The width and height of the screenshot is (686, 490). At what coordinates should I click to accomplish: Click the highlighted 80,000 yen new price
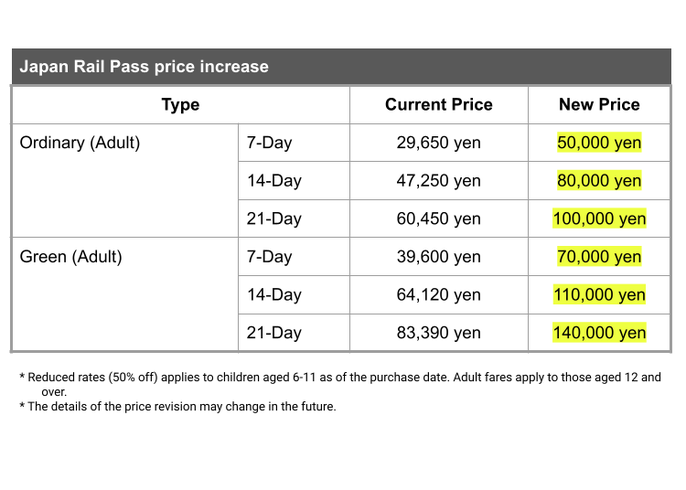[x=599, y=181]
